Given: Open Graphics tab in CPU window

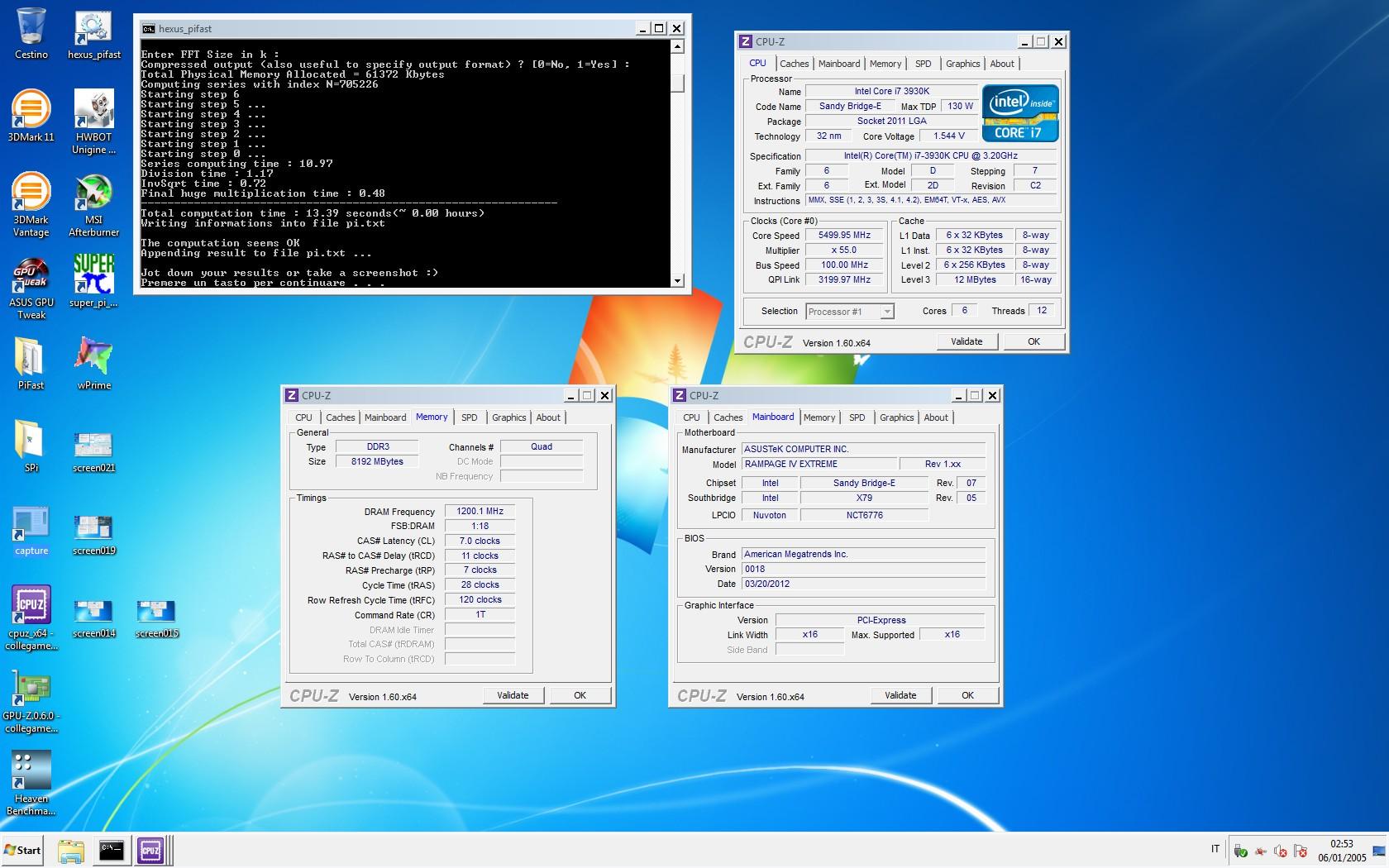Looking at the screenshot, I should tap(962, 64).
